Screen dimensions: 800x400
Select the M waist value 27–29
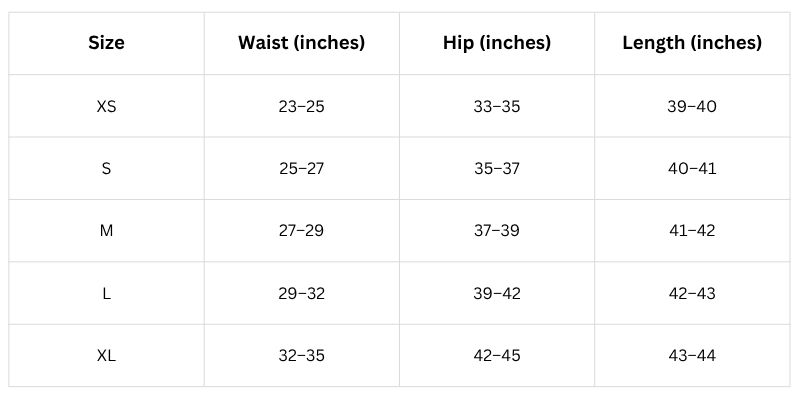coord(301,231)
